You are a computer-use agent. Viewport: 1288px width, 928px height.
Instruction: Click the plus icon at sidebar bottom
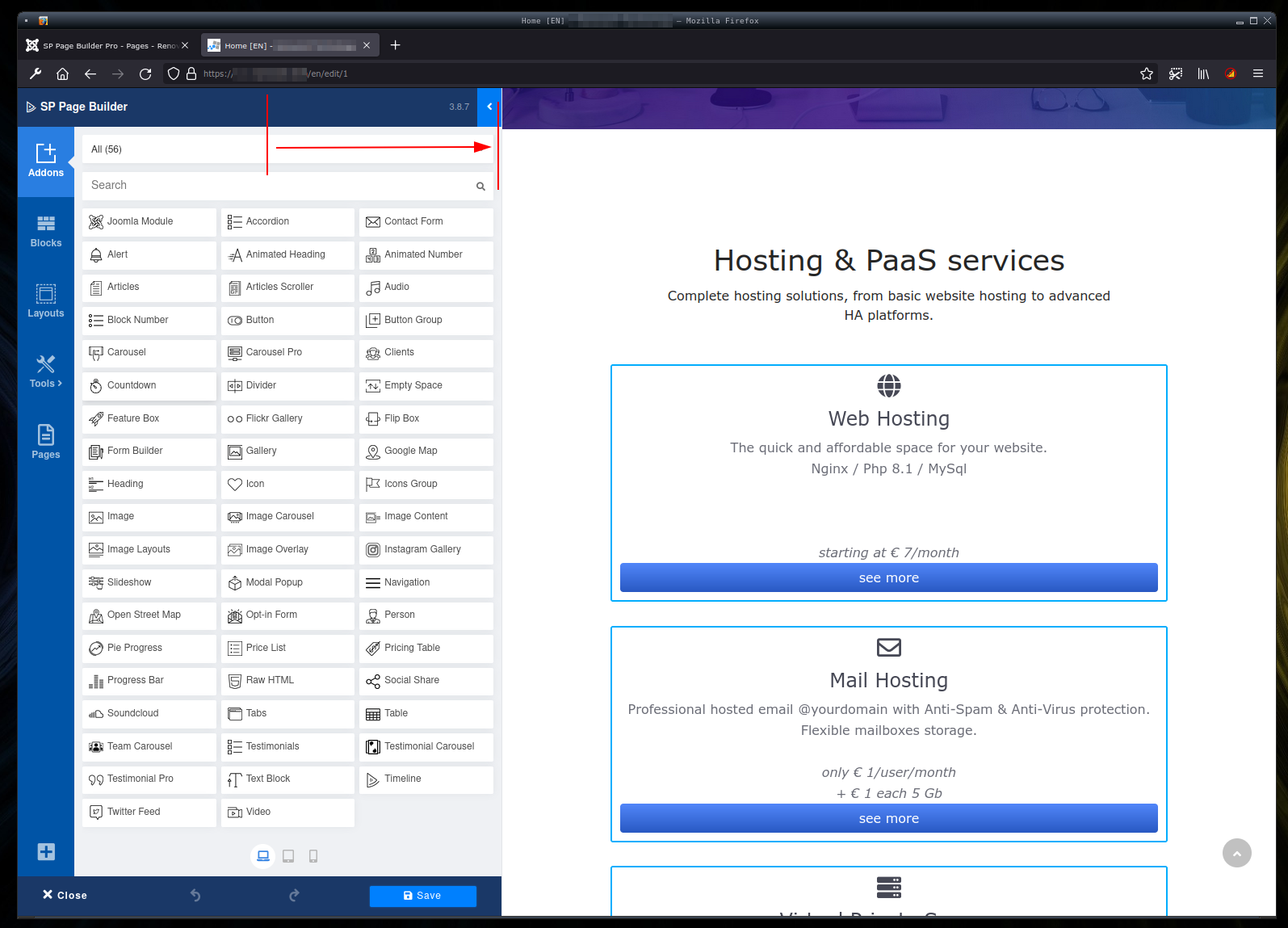(46, 852)
